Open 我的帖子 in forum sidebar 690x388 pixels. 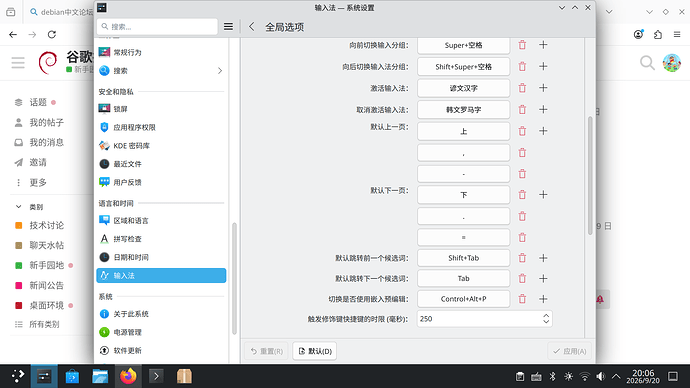click(47, 122)
